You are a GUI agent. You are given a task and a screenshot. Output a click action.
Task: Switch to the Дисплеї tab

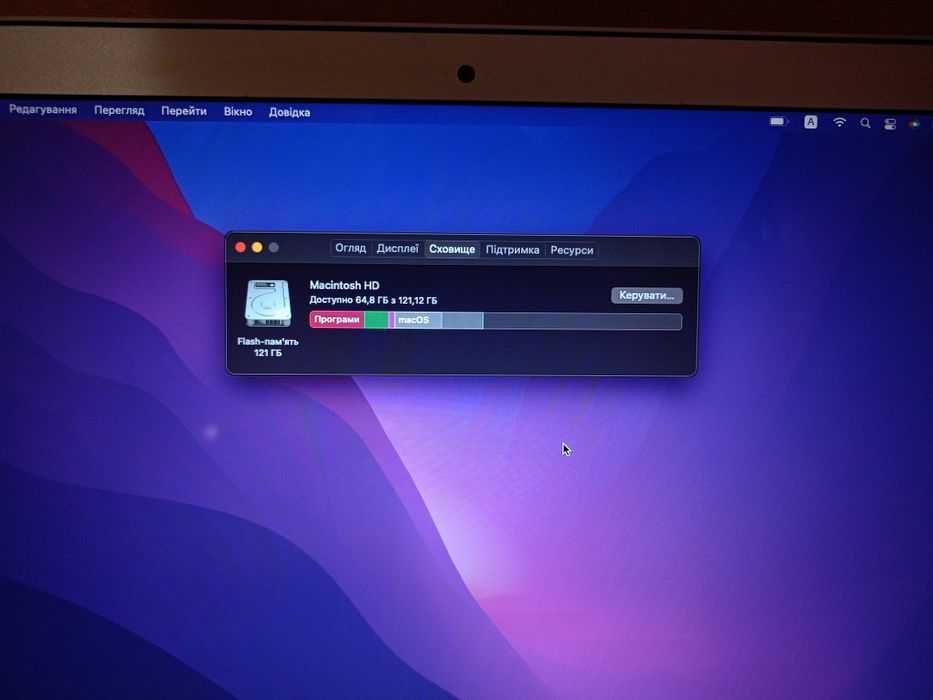397,249
